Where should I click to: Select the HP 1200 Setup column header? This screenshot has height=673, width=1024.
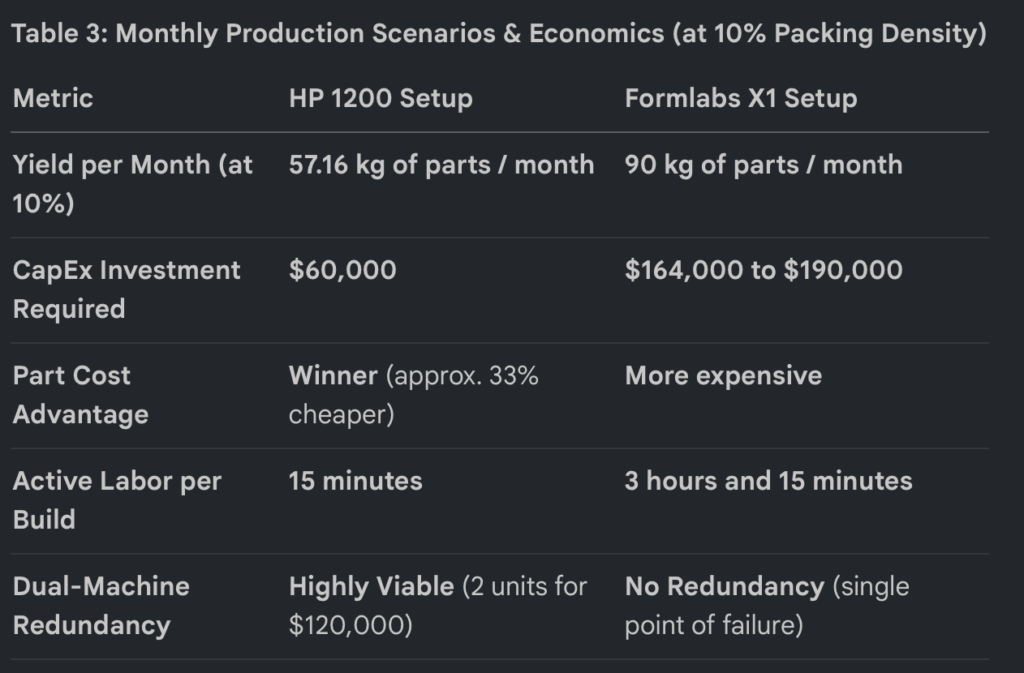point(381,99)
